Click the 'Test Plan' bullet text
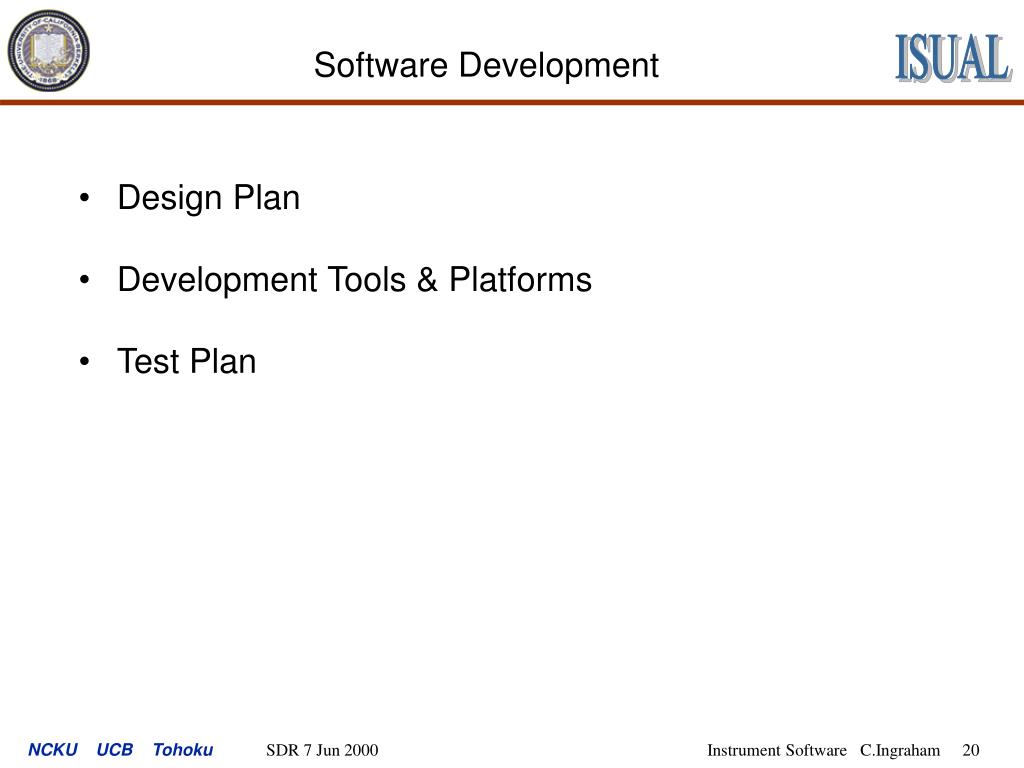This screenshot has width=1024, height=768. point(187,361)
